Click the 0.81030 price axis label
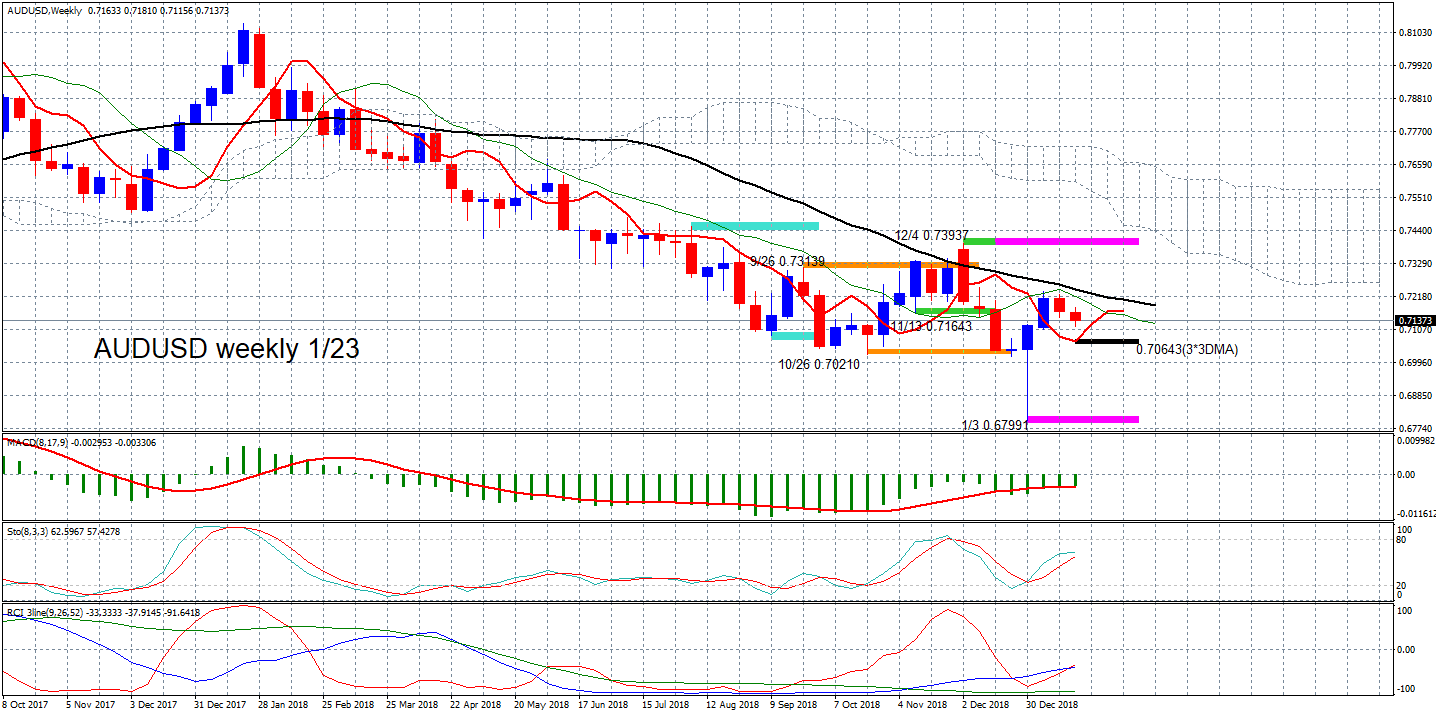Screen dimensions: 1436x716 click(x=1414, y=33)
